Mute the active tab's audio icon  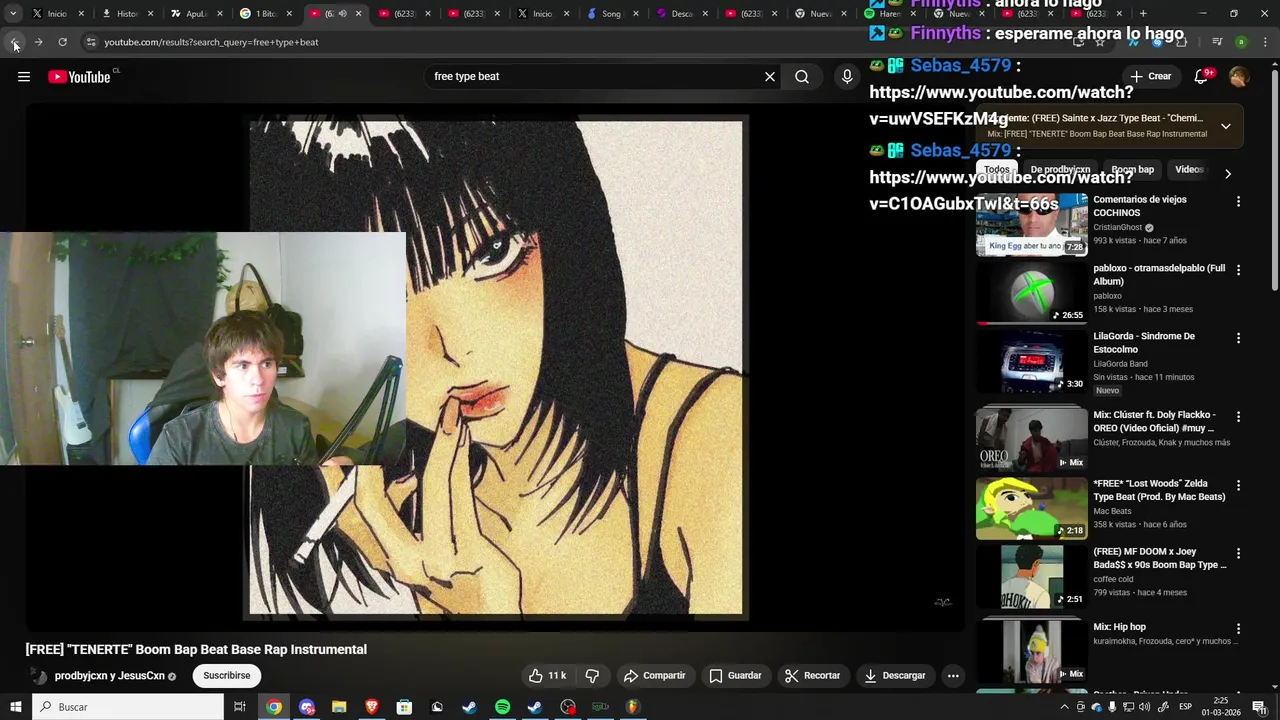(x=343, y=14)
